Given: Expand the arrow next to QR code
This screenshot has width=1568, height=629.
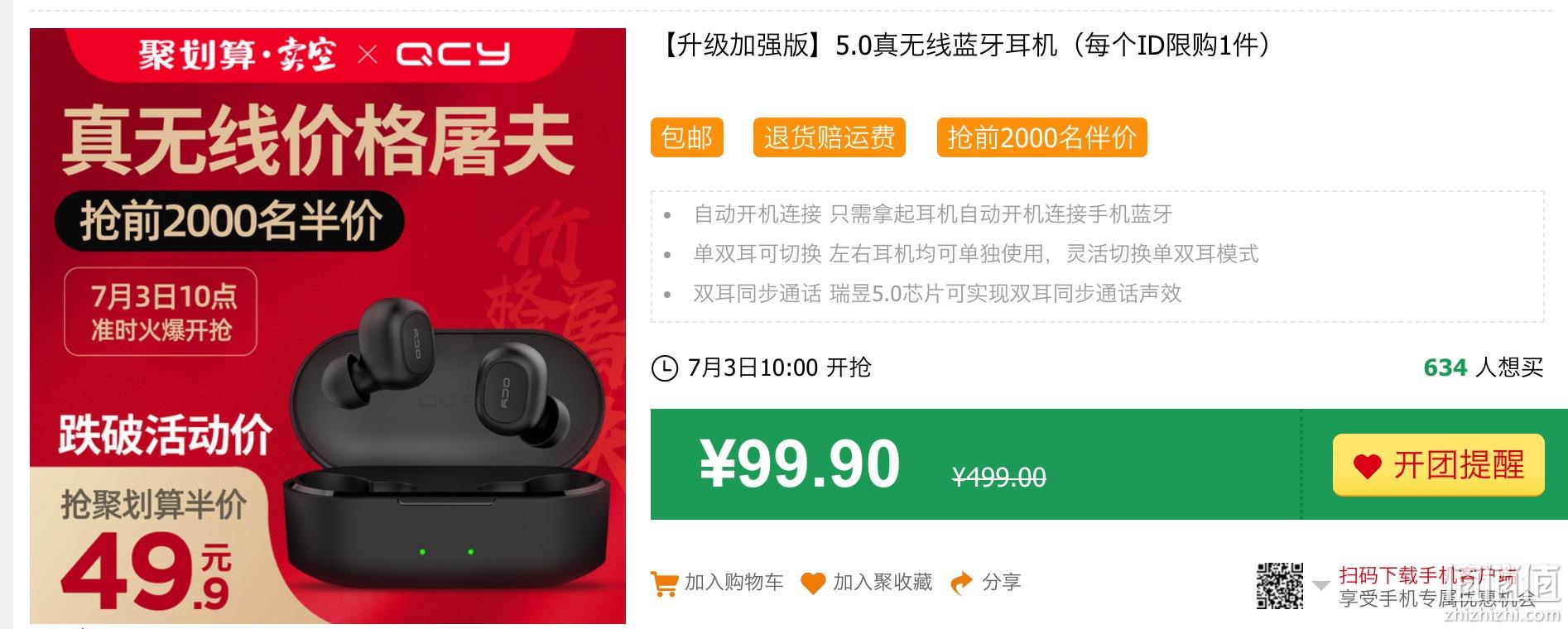Looking at the screenshot, I should 1320,586.
